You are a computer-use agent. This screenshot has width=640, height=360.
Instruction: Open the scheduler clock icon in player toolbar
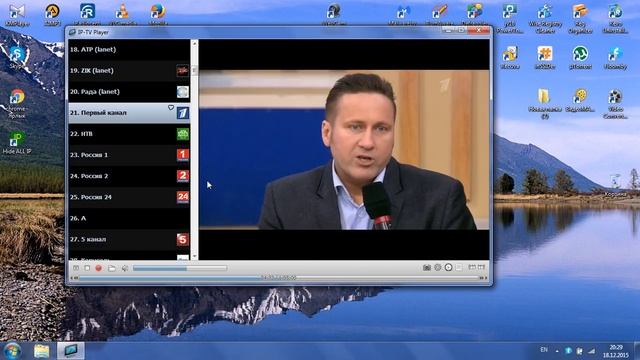[449, 267]
